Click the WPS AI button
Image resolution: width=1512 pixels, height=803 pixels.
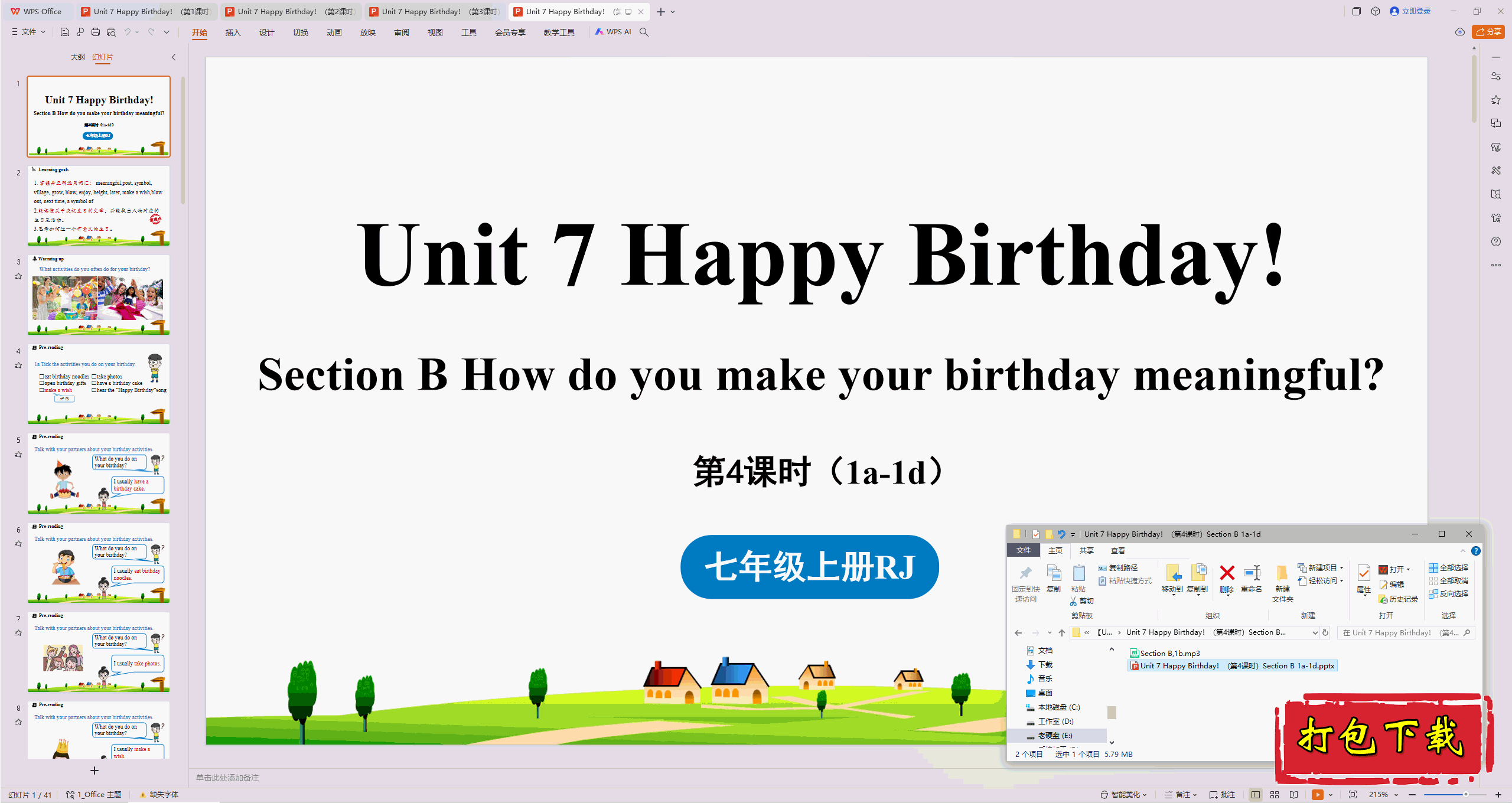point(613,32)
